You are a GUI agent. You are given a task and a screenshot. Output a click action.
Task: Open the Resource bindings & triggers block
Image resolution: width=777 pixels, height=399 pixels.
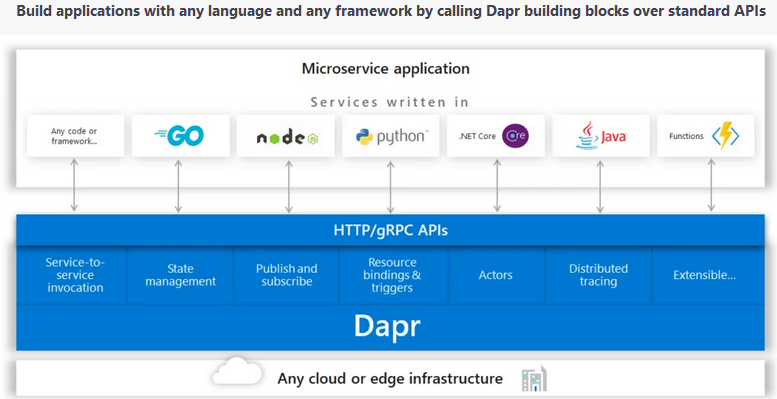coord(393,275)
